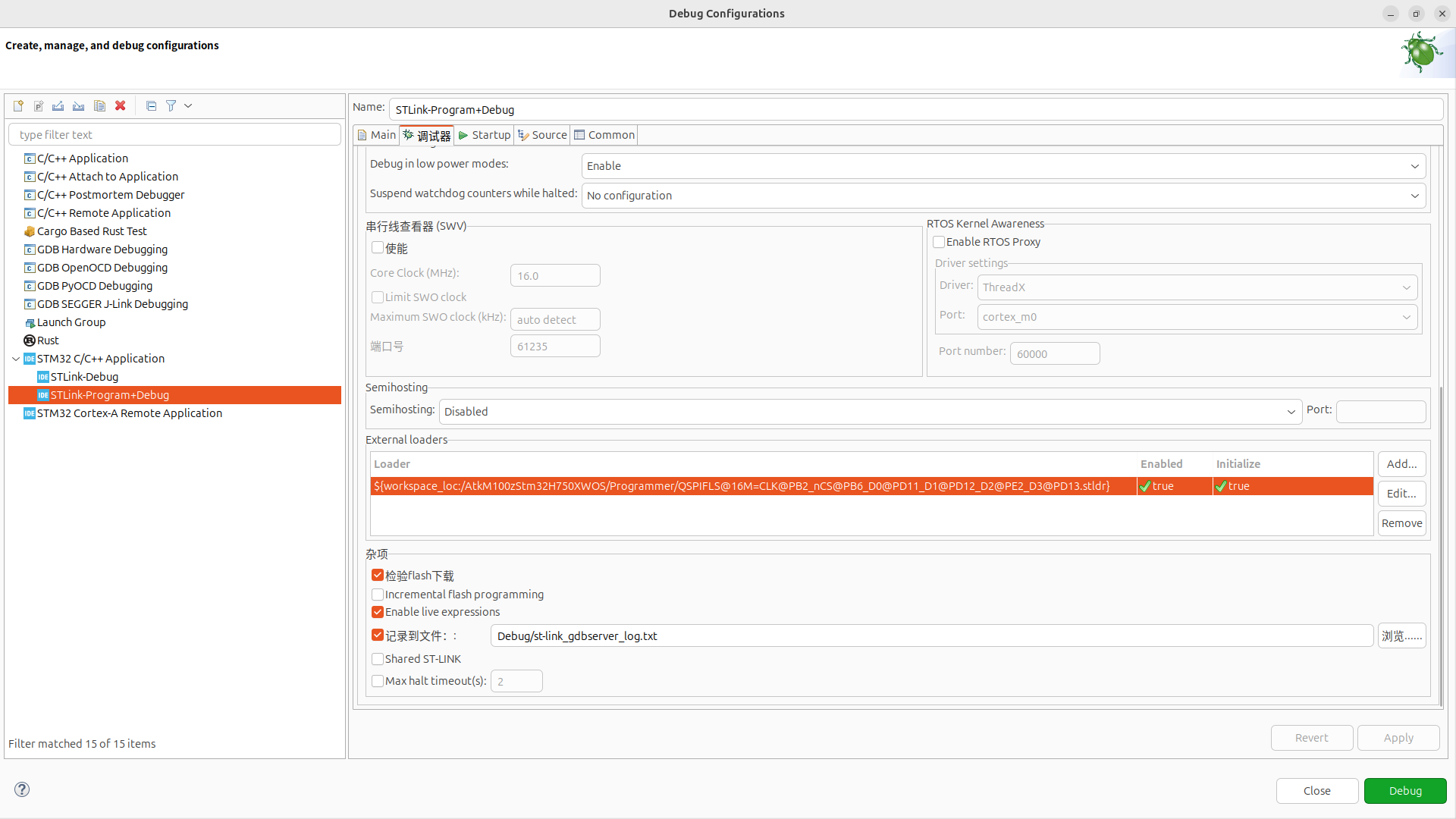This screenshot has height=819, width=1456.
Task: Enable Incremental flash programming checkbox
Action: [378, 595]
